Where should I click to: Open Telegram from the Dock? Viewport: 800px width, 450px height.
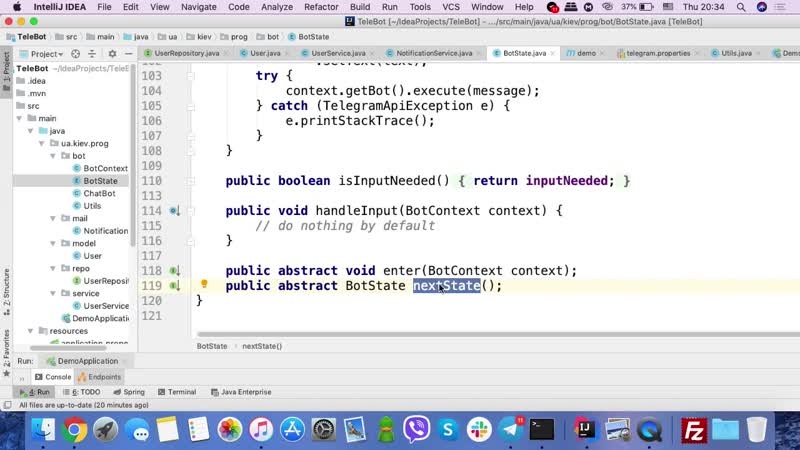coord(511,430)
